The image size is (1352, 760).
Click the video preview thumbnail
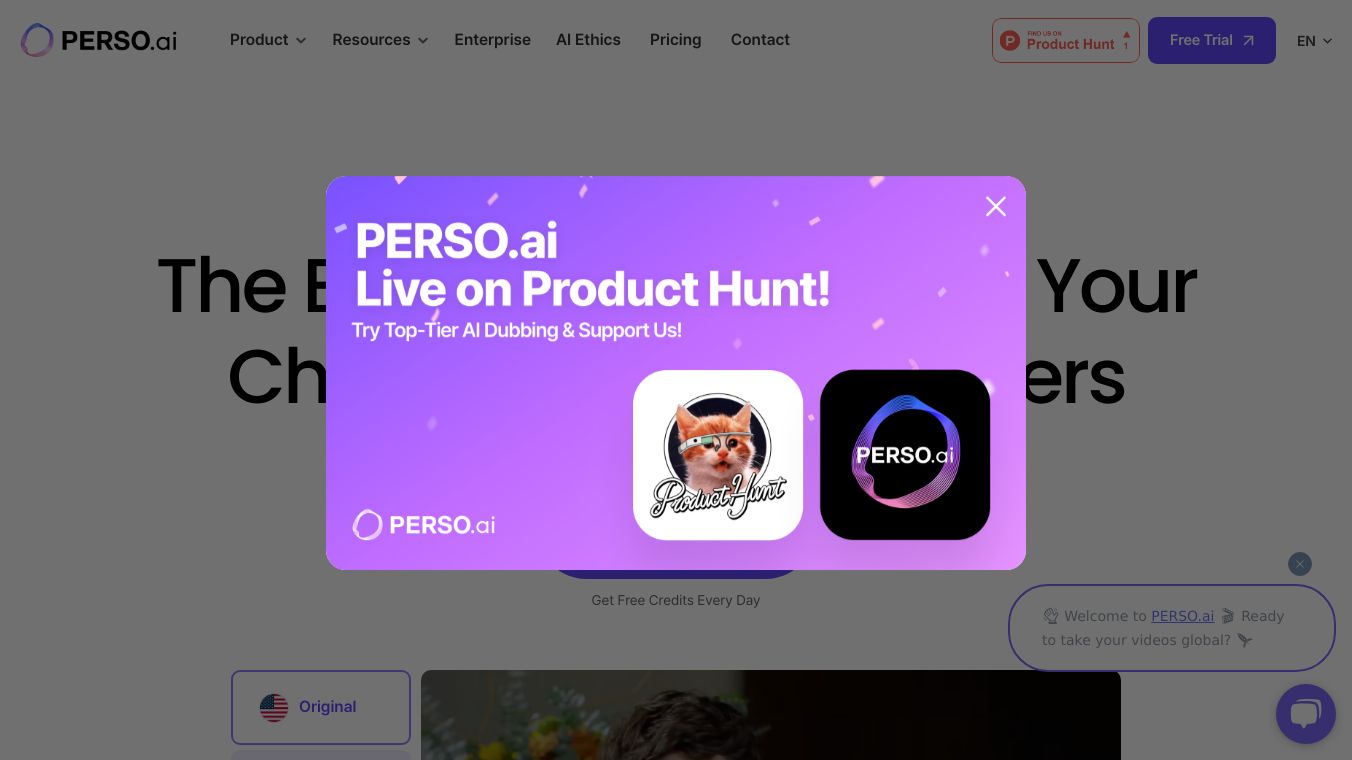(x=771, y=715)
